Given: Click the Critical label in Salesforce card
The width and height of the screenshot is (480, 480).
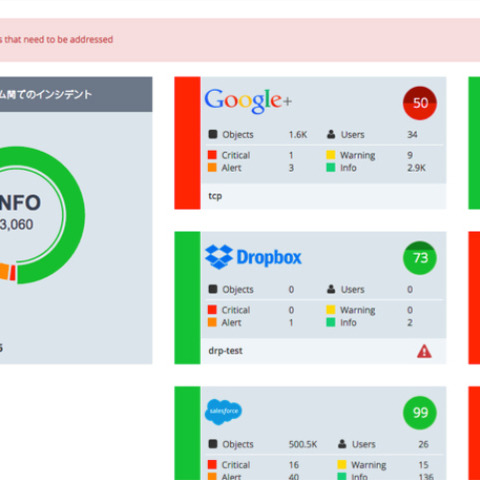Looking at the screenshot, I should pyautogui.click(x=236, y=465).
